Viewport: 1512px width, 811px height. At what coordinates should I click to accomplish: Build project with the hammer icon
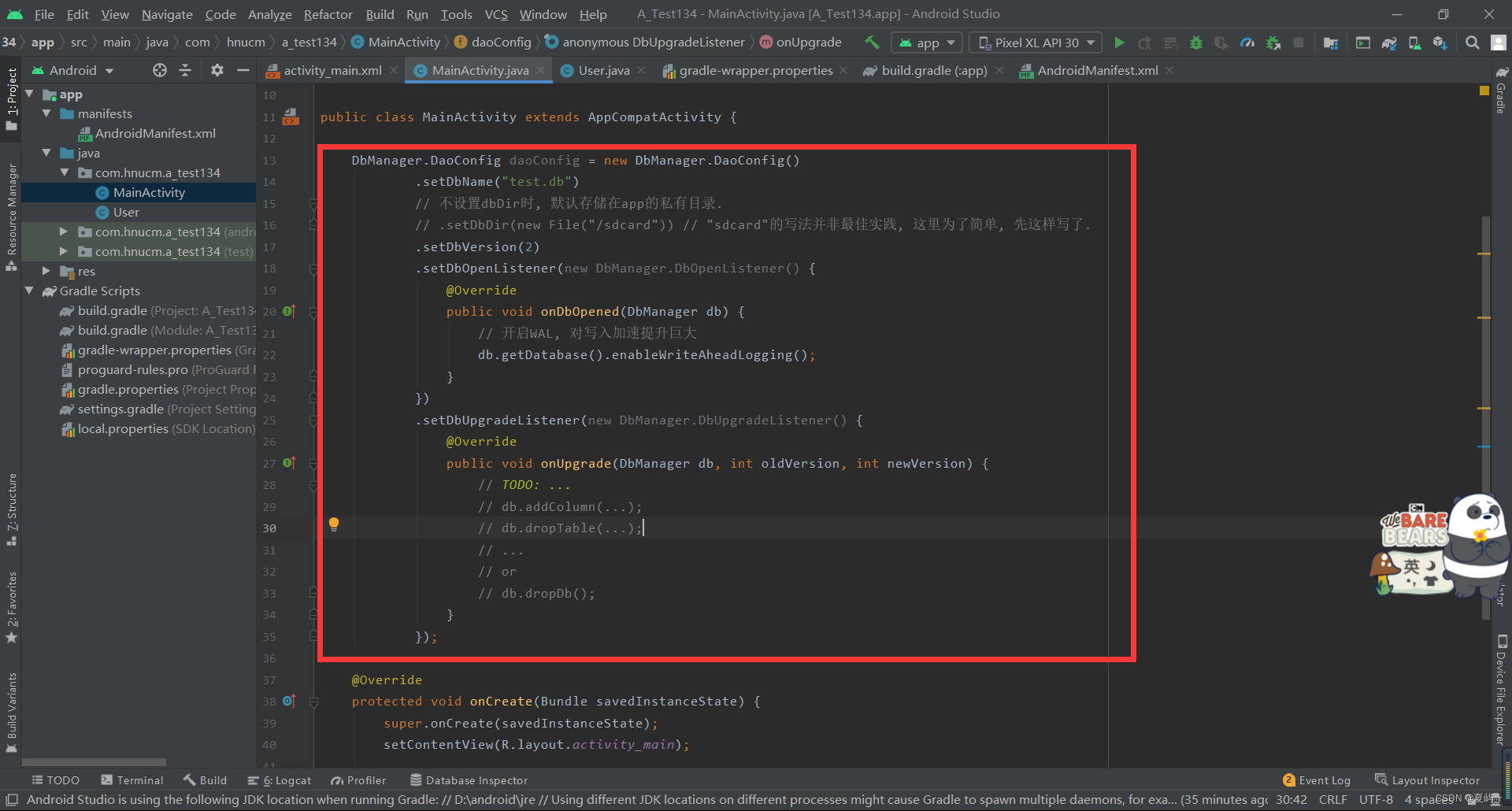click(872, 43)
